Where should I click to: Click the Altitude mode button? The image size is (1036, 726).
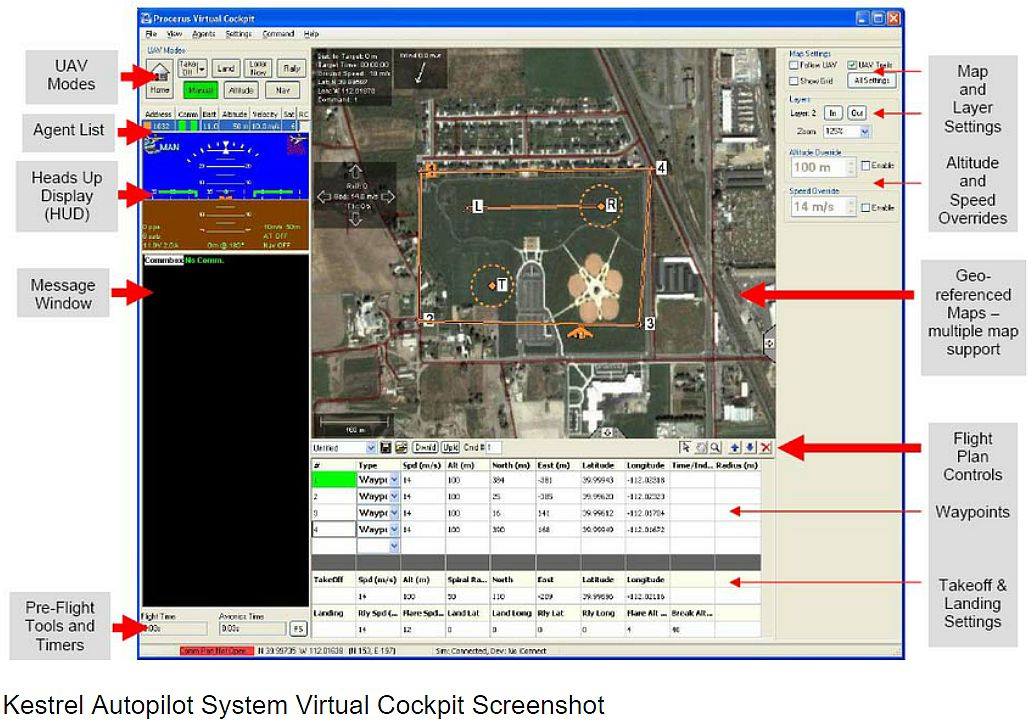tap(241, 91)
